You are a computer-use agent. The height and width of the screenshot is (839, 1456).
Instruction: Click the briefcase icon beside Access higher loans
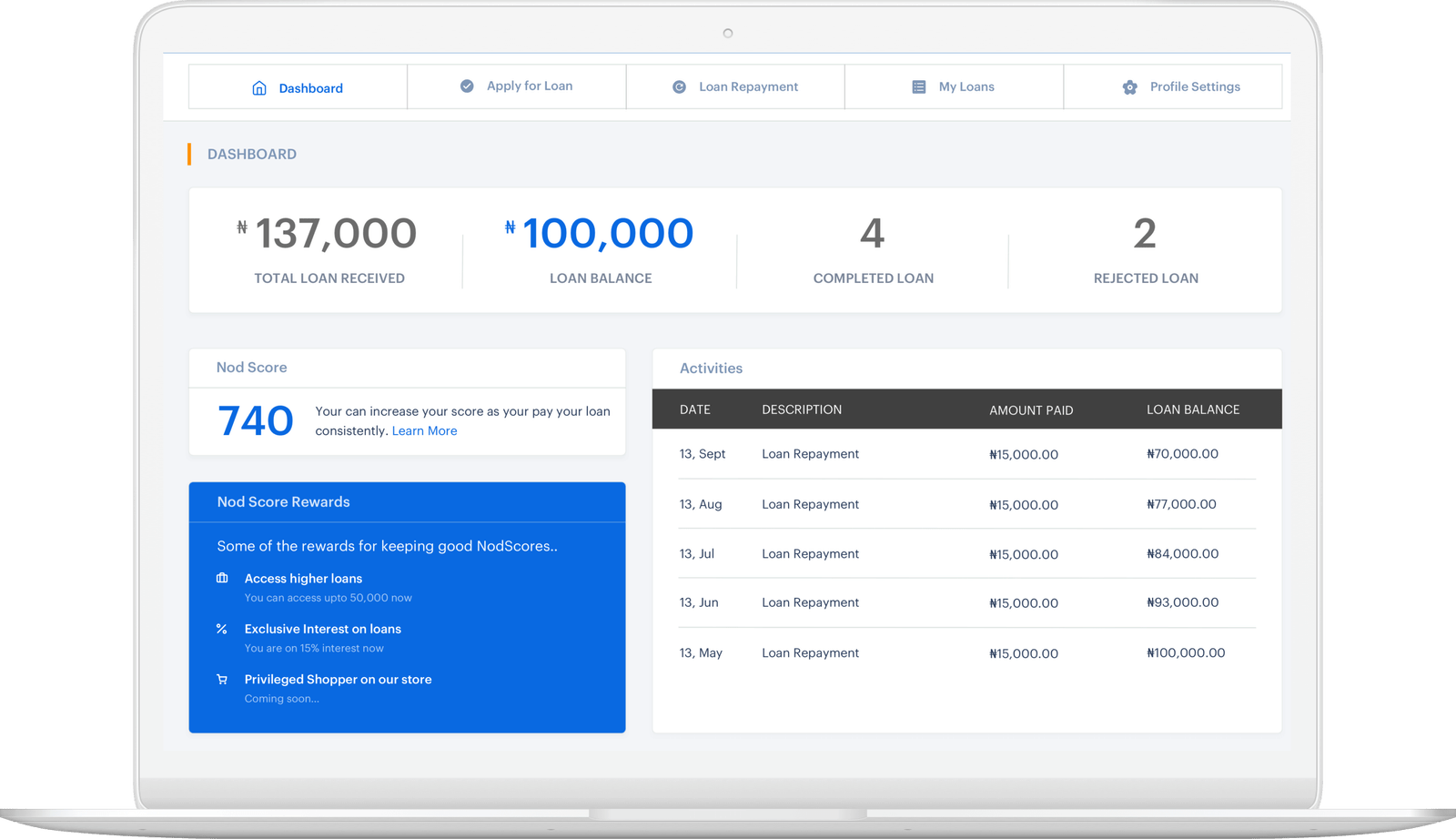coord(222,579)
